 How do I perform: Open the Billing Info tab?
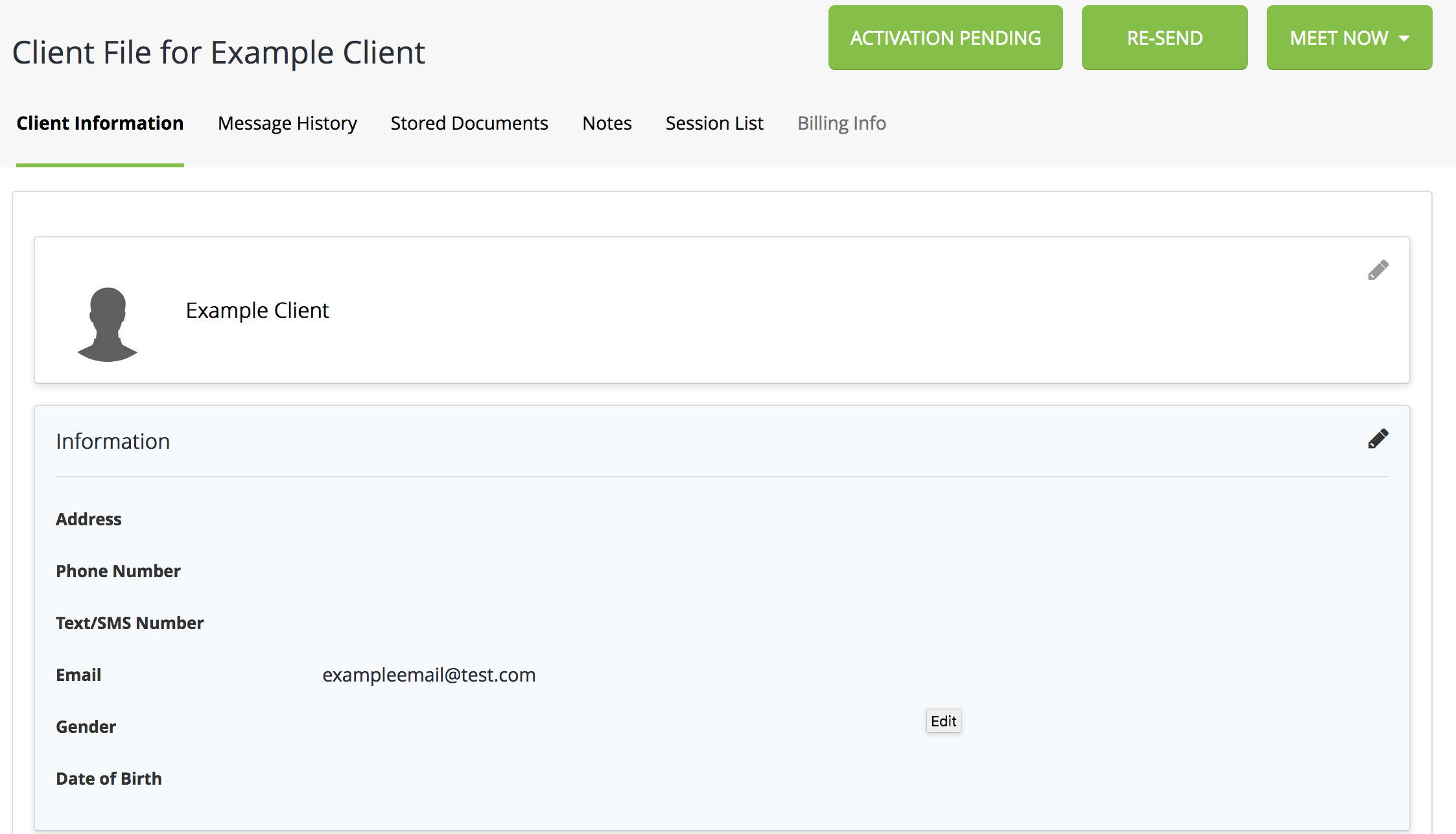point(841,123)
